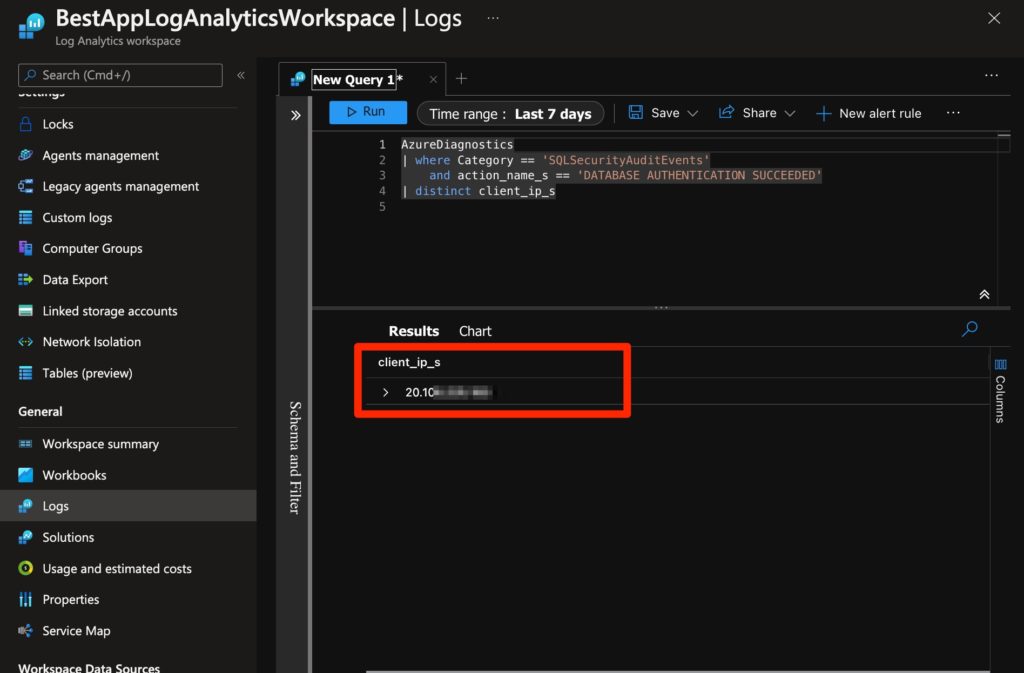Click the AzureDiagnostics line in editor
The width and height of the screenshot is (1024, 673).
pos(456,144)
